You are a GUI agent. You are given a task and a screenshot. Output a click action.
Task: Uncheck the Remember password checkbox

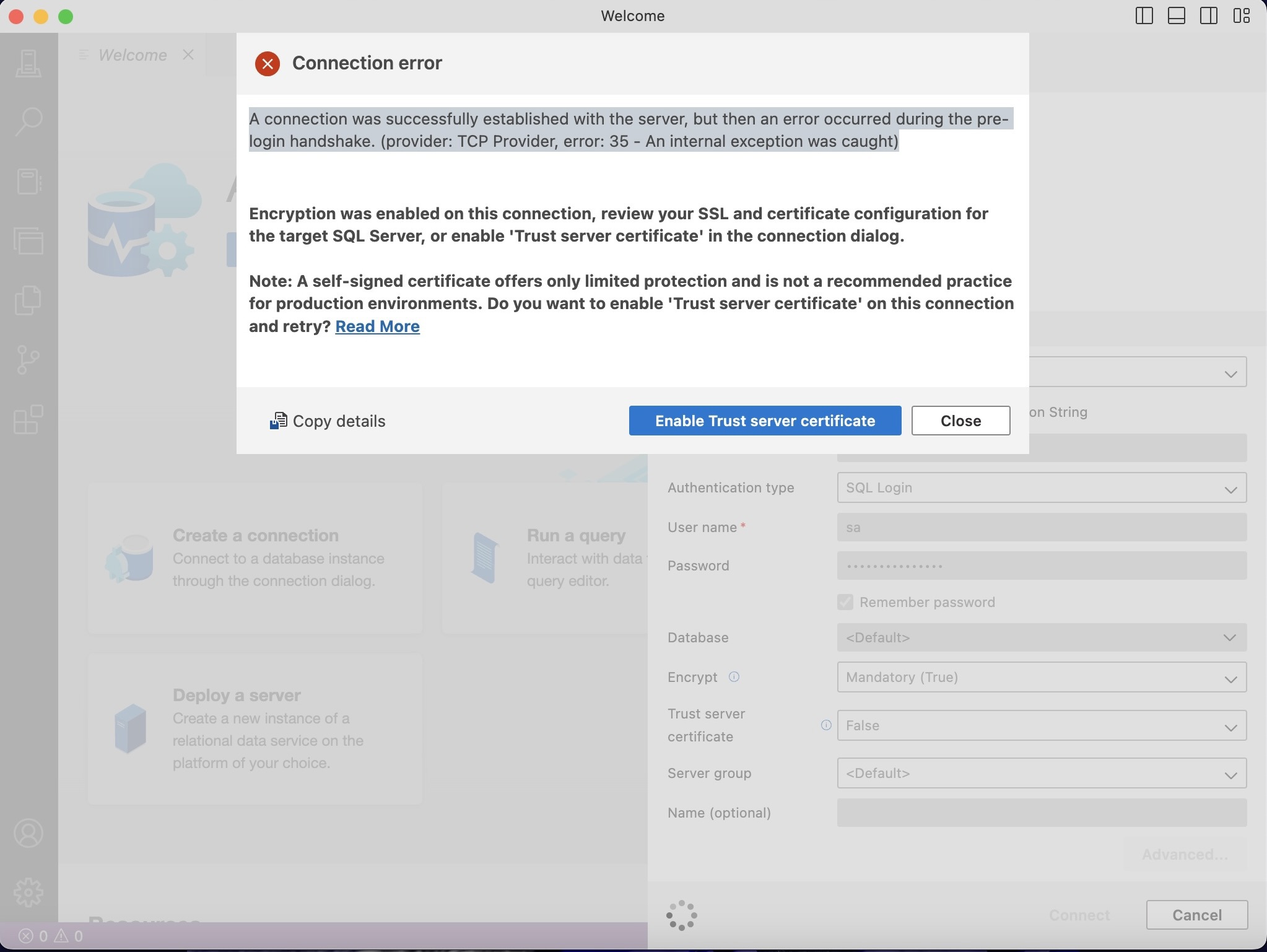845,601
